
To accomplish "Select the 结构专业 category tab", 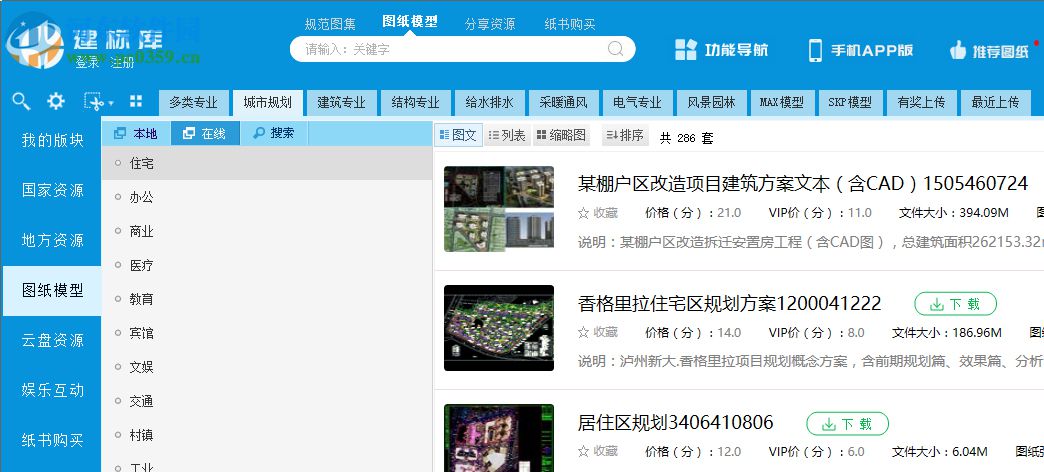I will (x=415, y=103).
